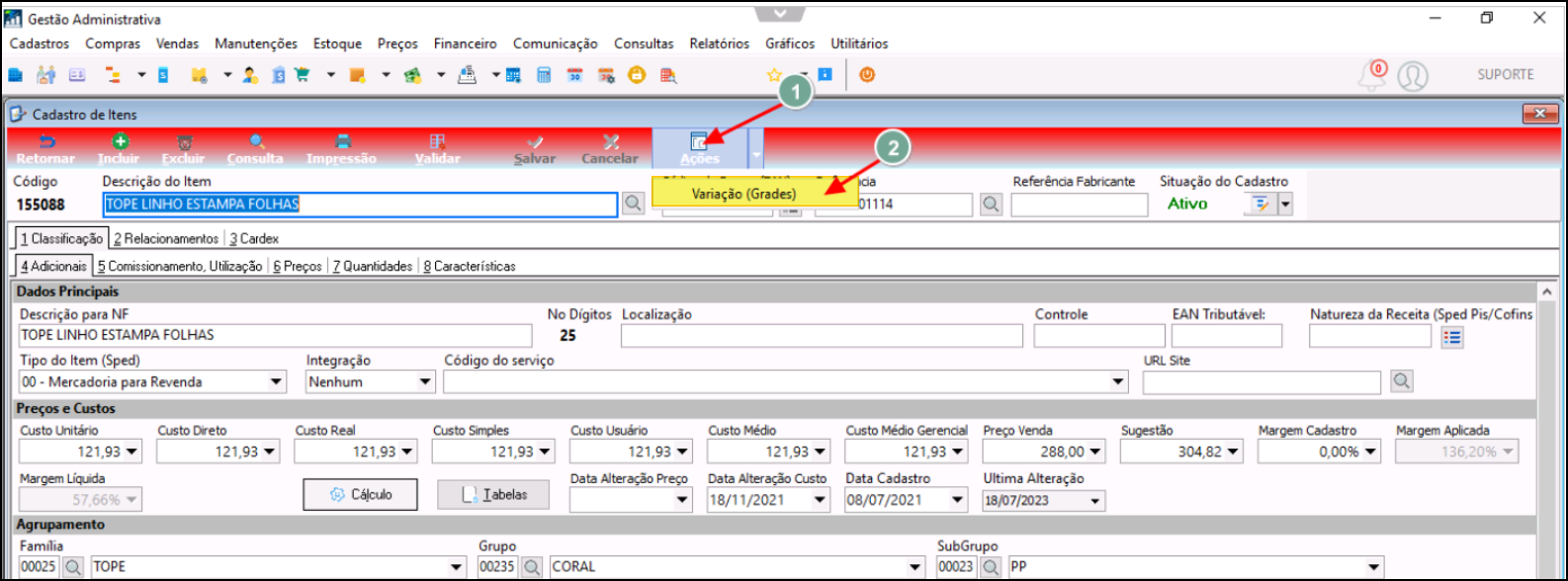The image size is (1568, 581).
Task: Click search icon beside Descrição do Item
Action: 633,205
